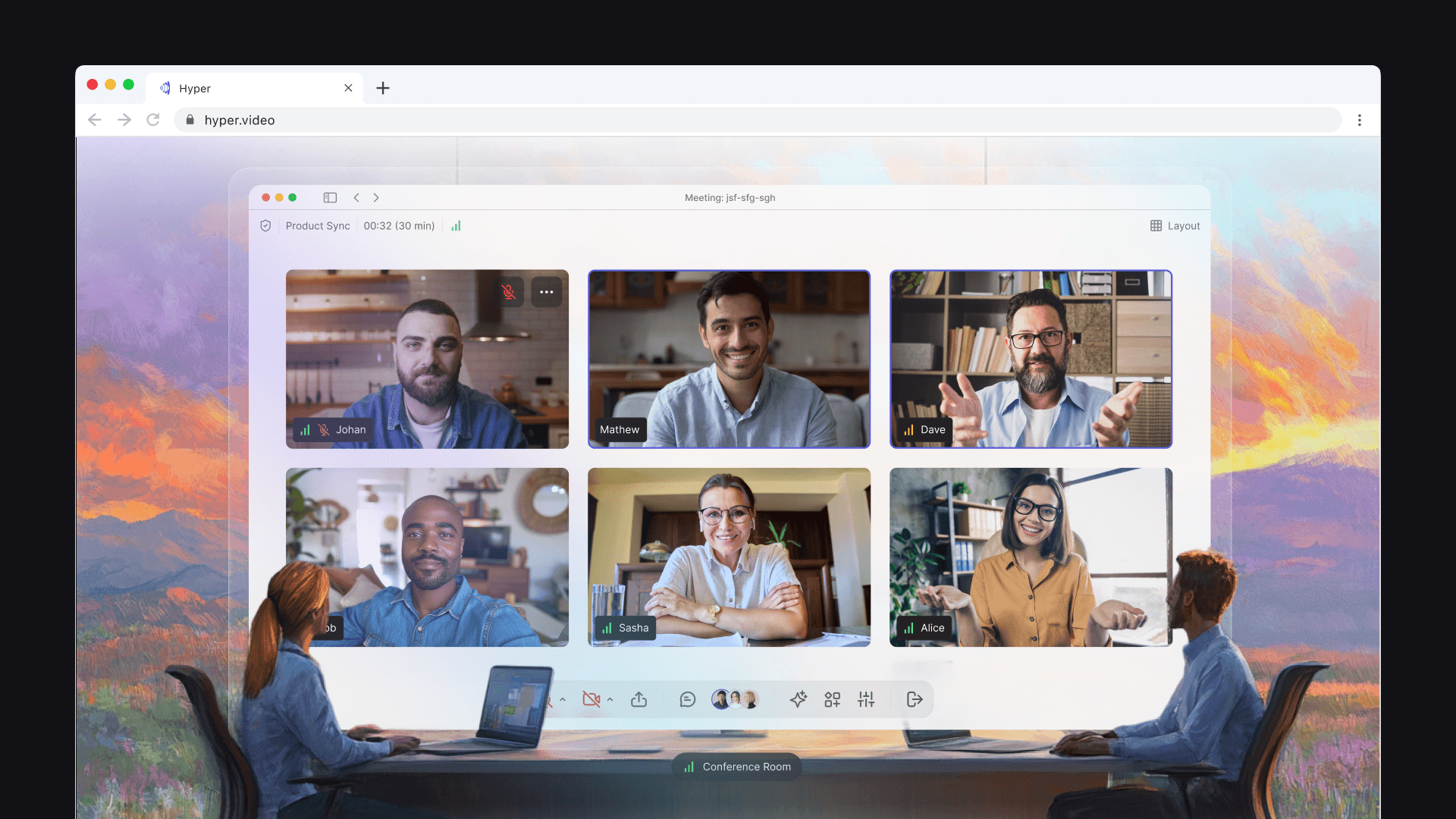Click the share screen upload icon
1456x819 pixels.
pyautogui.click(x=639, y=699)
